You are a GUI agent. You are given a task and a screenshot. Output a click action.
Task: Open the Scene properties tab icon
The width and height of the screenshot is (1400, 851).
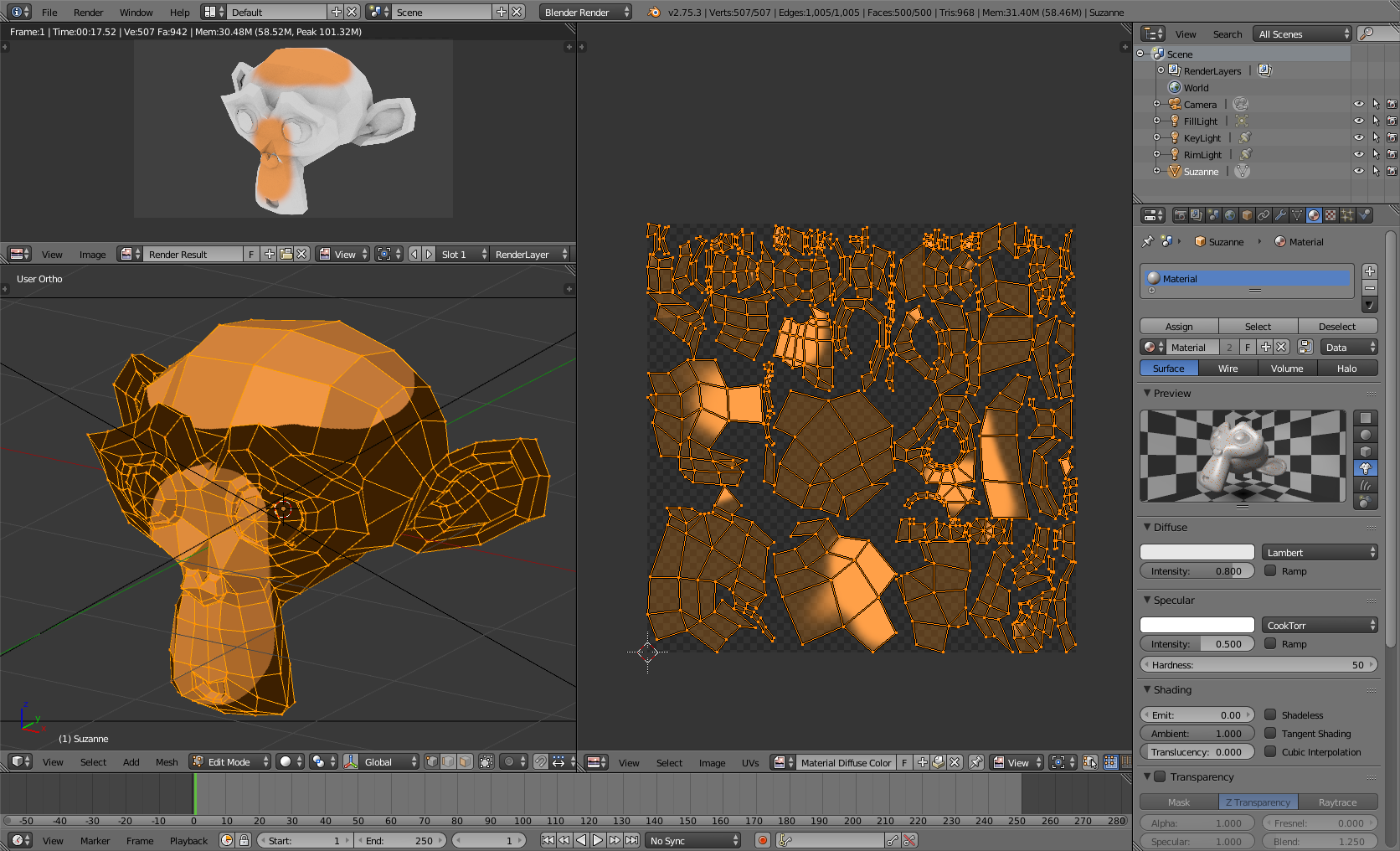point(1213,215)
